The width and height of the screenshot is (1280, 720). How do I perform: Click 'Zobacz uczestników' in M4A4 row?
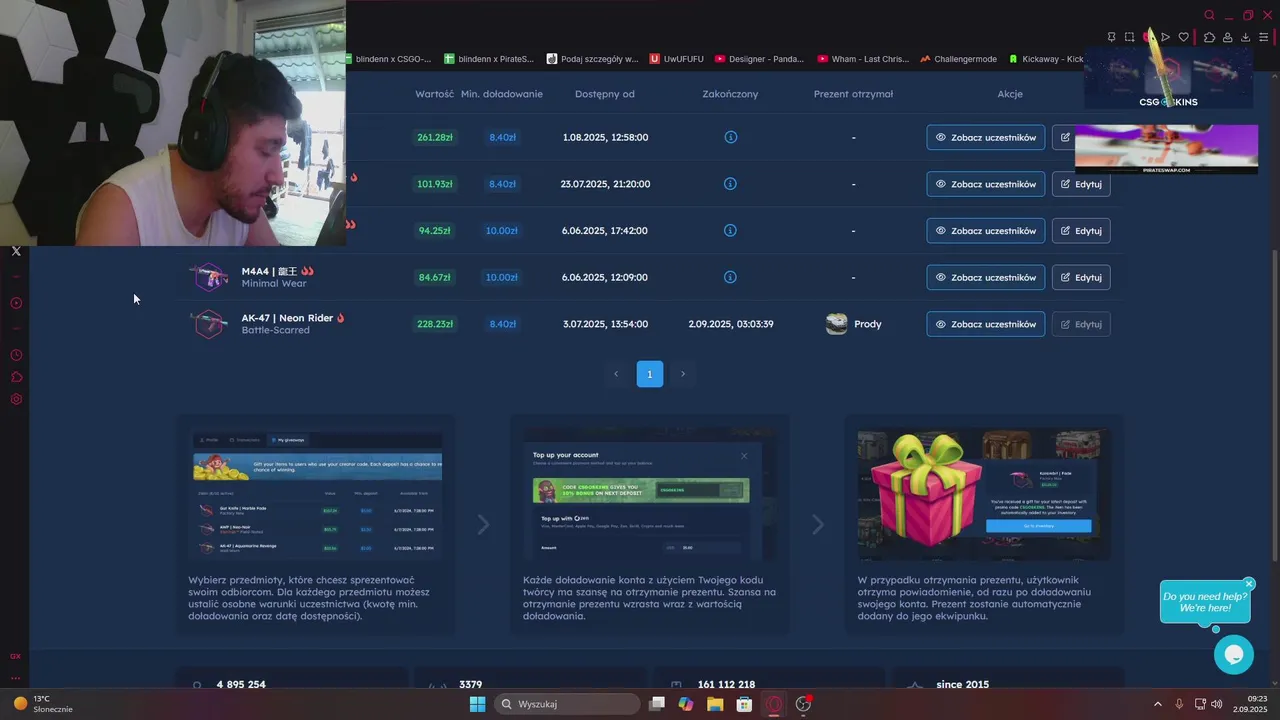[986, 277]
